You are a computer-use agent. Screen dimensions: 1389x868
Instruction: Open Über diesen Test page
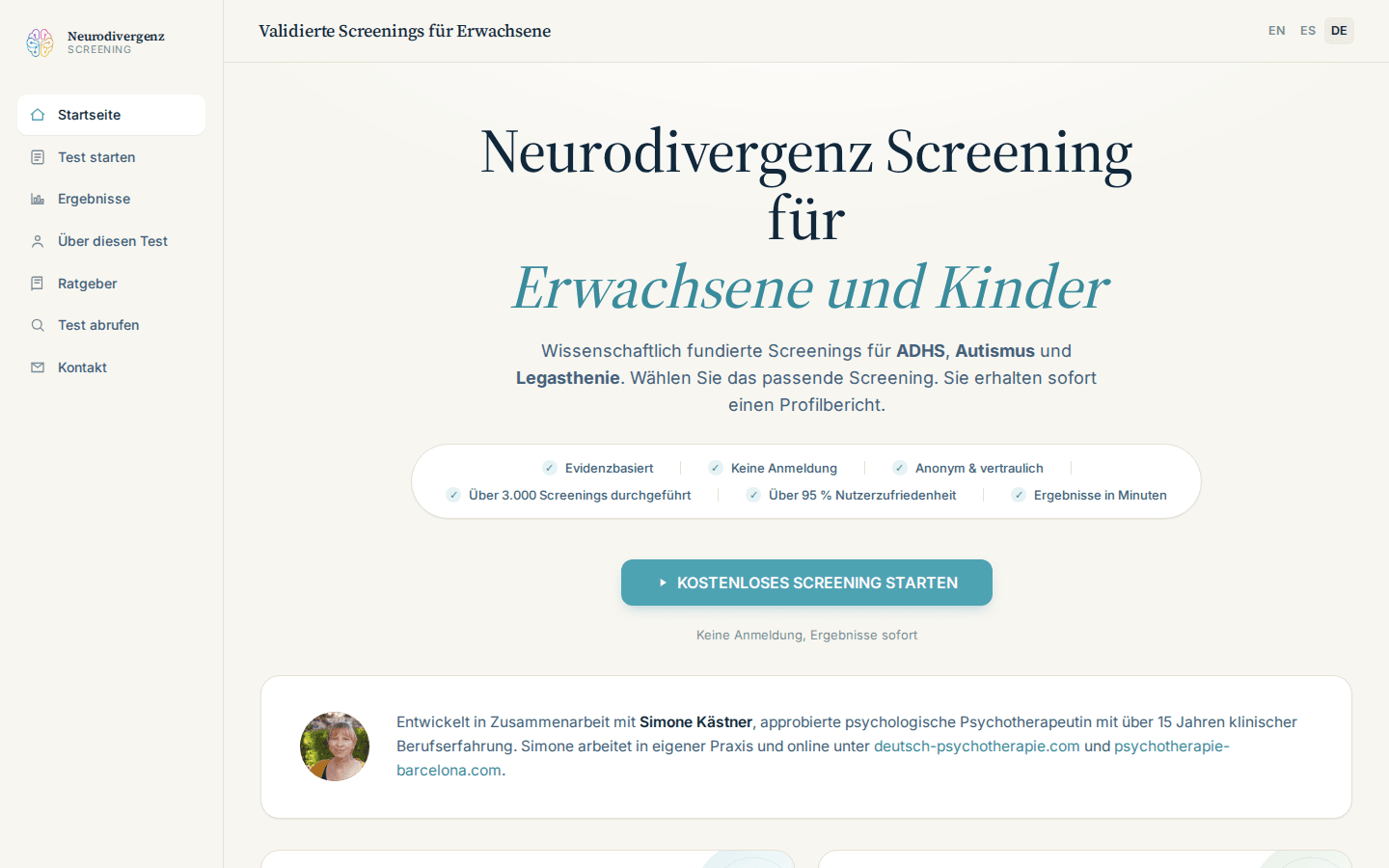(x=111, y=241)
